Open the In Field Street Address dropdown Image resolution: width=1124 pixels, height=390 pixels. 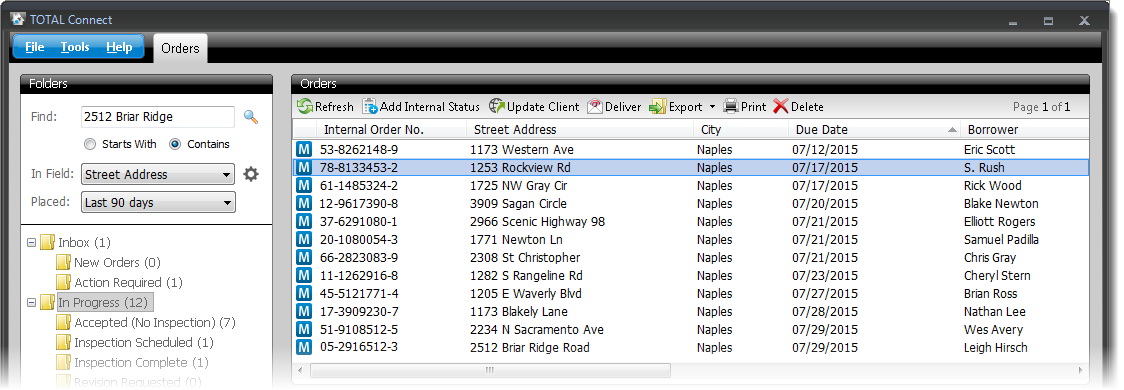[158, 174]
